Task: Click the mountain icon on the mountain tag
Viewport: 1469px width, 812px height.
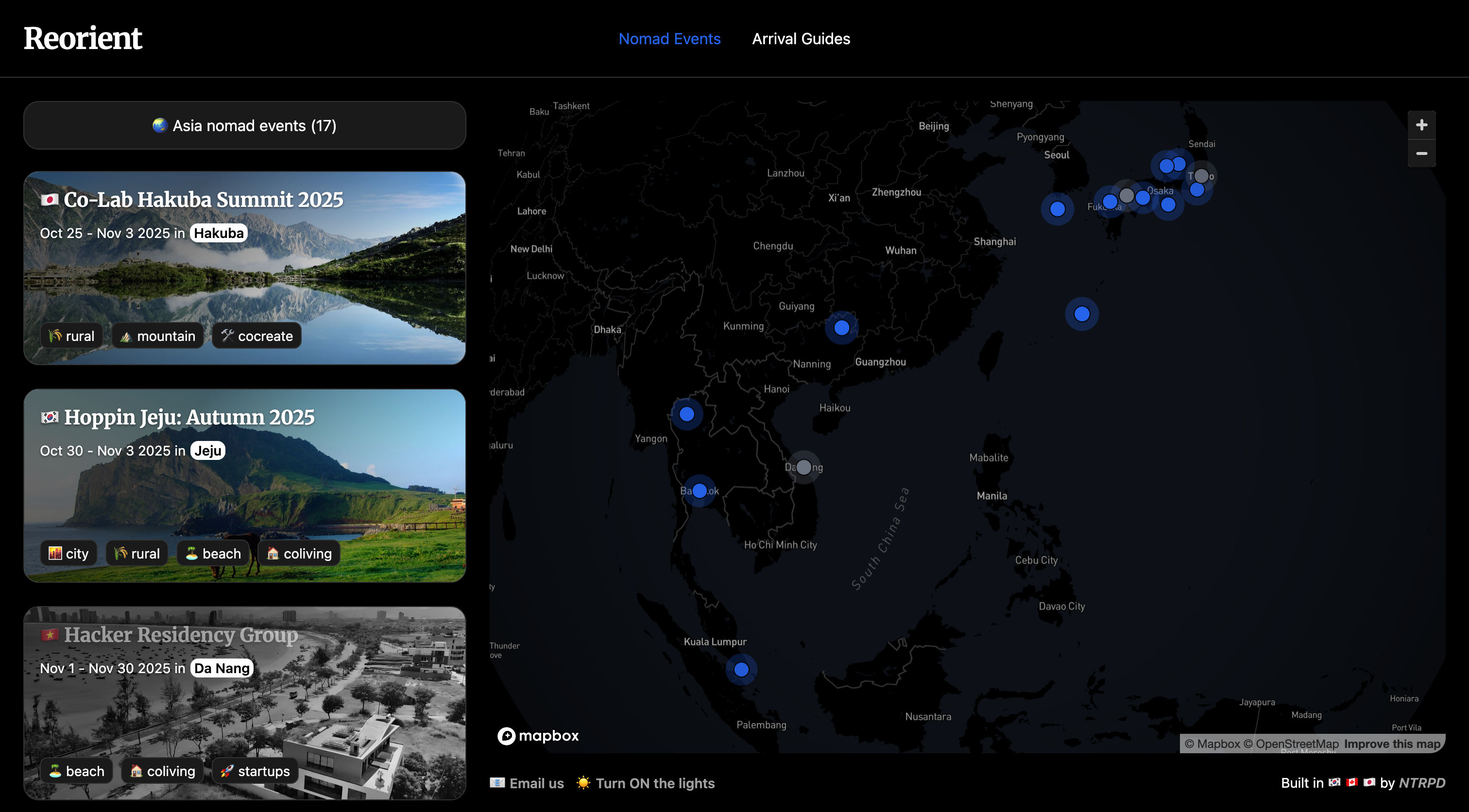Action: click(x=126, y=336)
